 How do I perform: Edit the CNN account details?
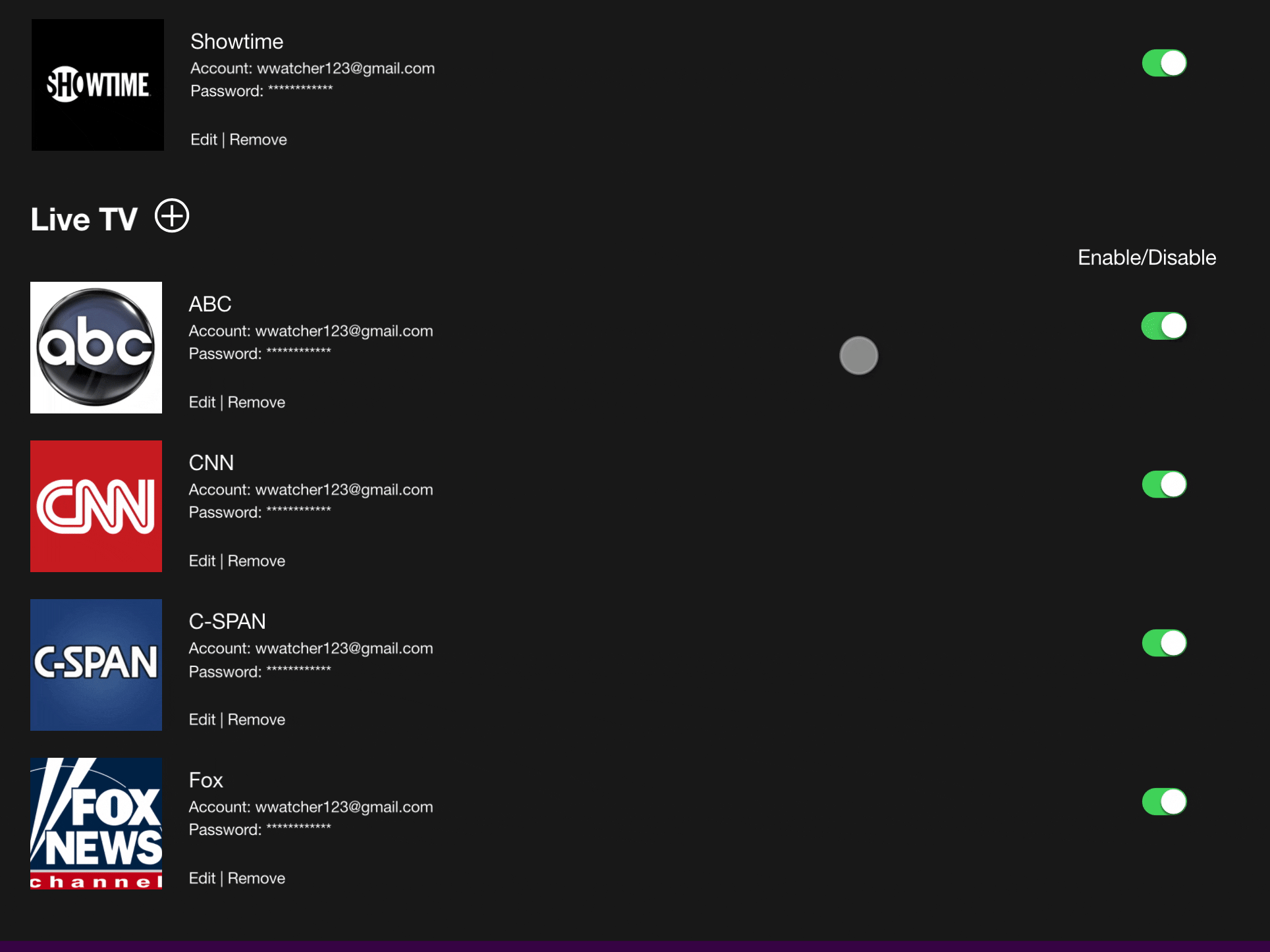[202, 561]
